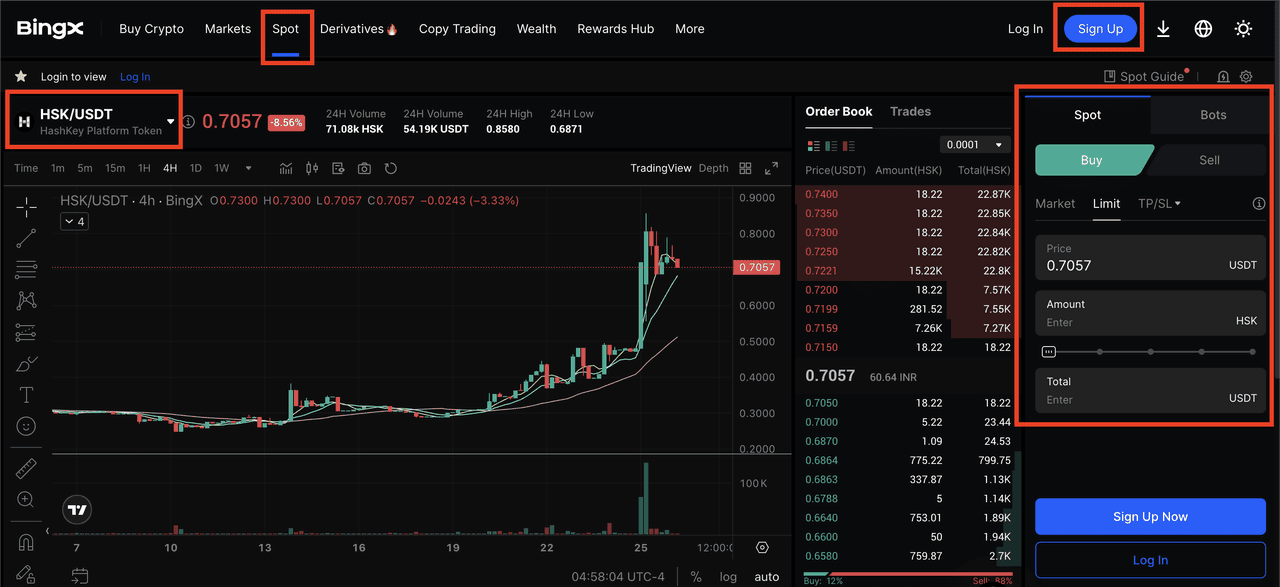
Task: Switch to the Trades tab
Action: click(x=910, y=111)
